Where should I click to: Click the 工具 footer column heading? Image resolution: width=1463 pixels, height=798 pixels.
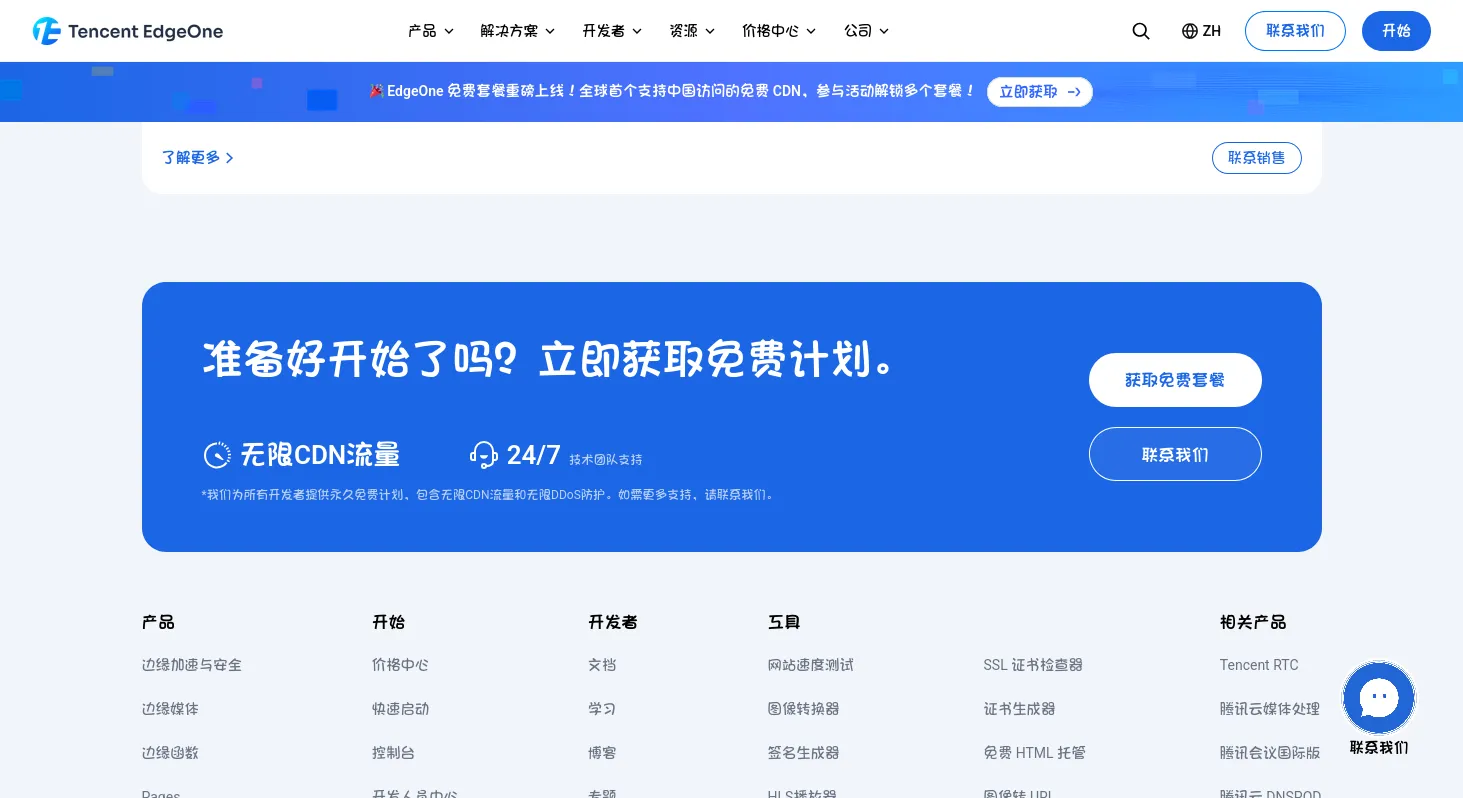[x=784, y=622]
